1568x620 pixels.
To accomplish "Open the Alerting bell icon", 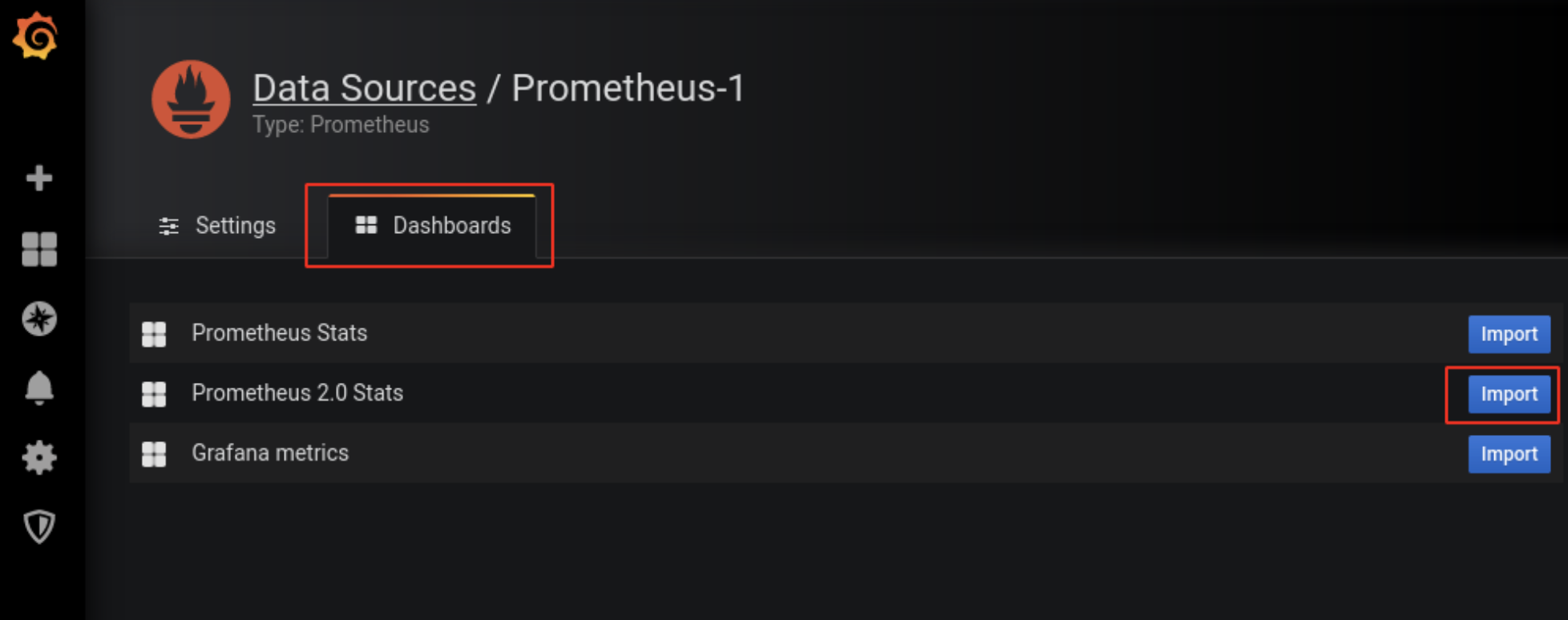I will point(39,389).
